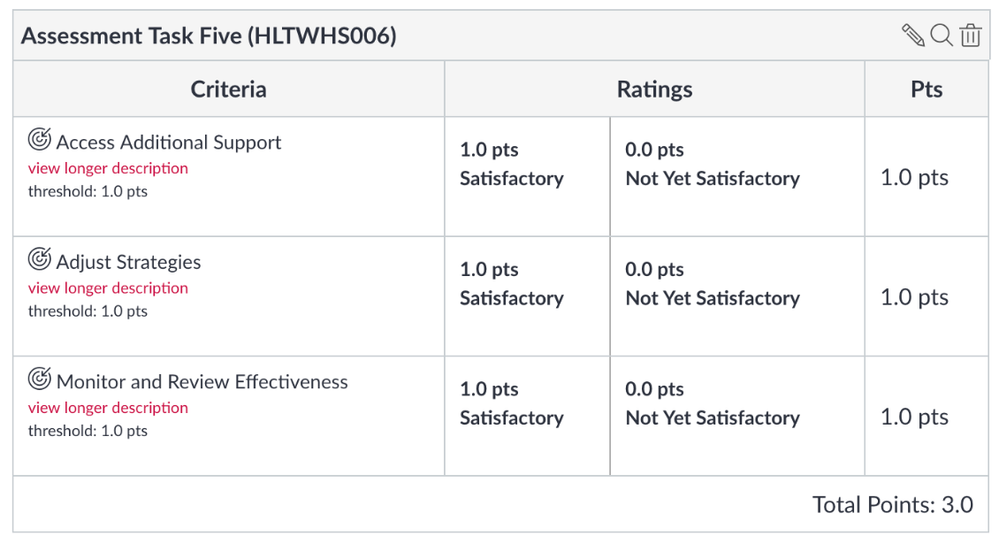View longer description for Monitor and Review Effectiveness
Viewport: 999px width, 545px height.
(108, 408)
